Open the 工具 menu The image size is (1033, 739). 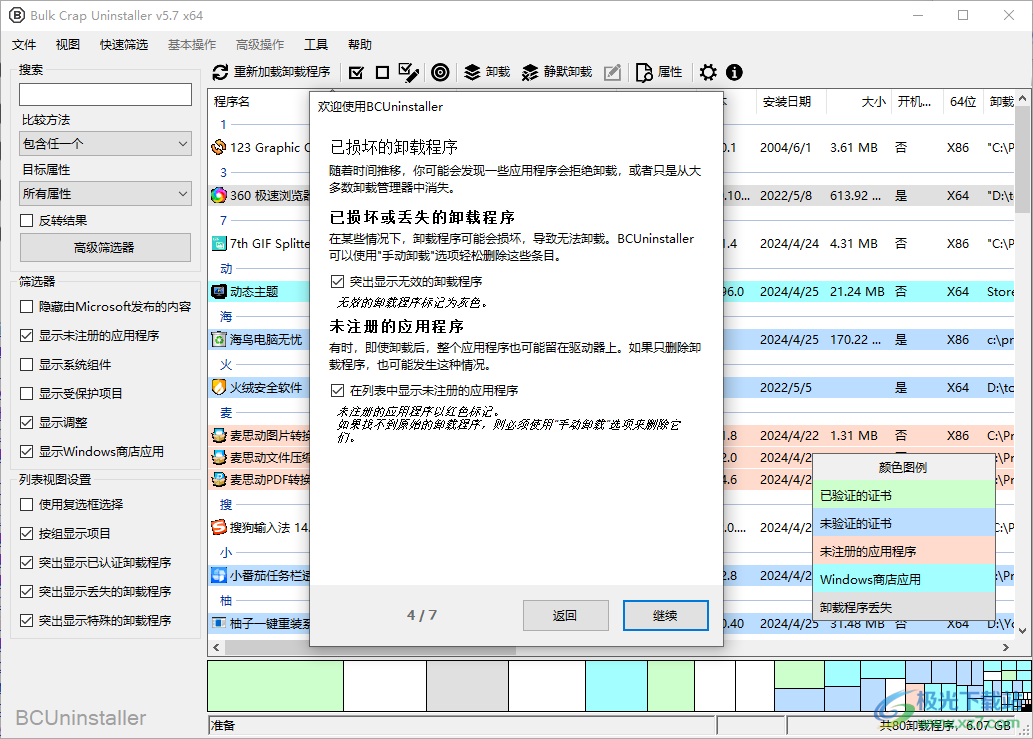[x=316, y=45]
